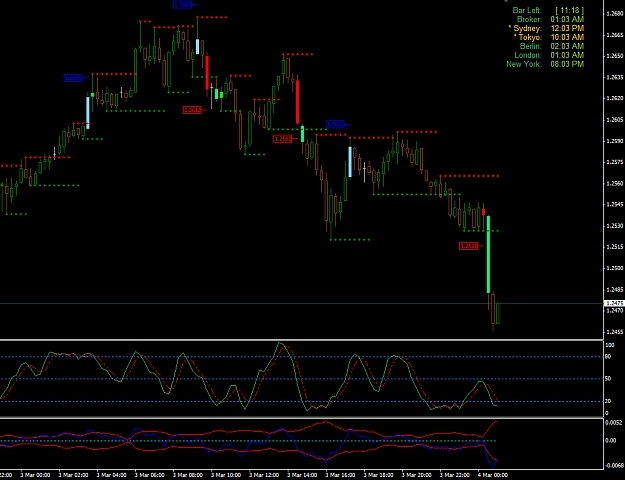
Task: Click the '3 Mar 08:00' time label
Action: (188, 475)
